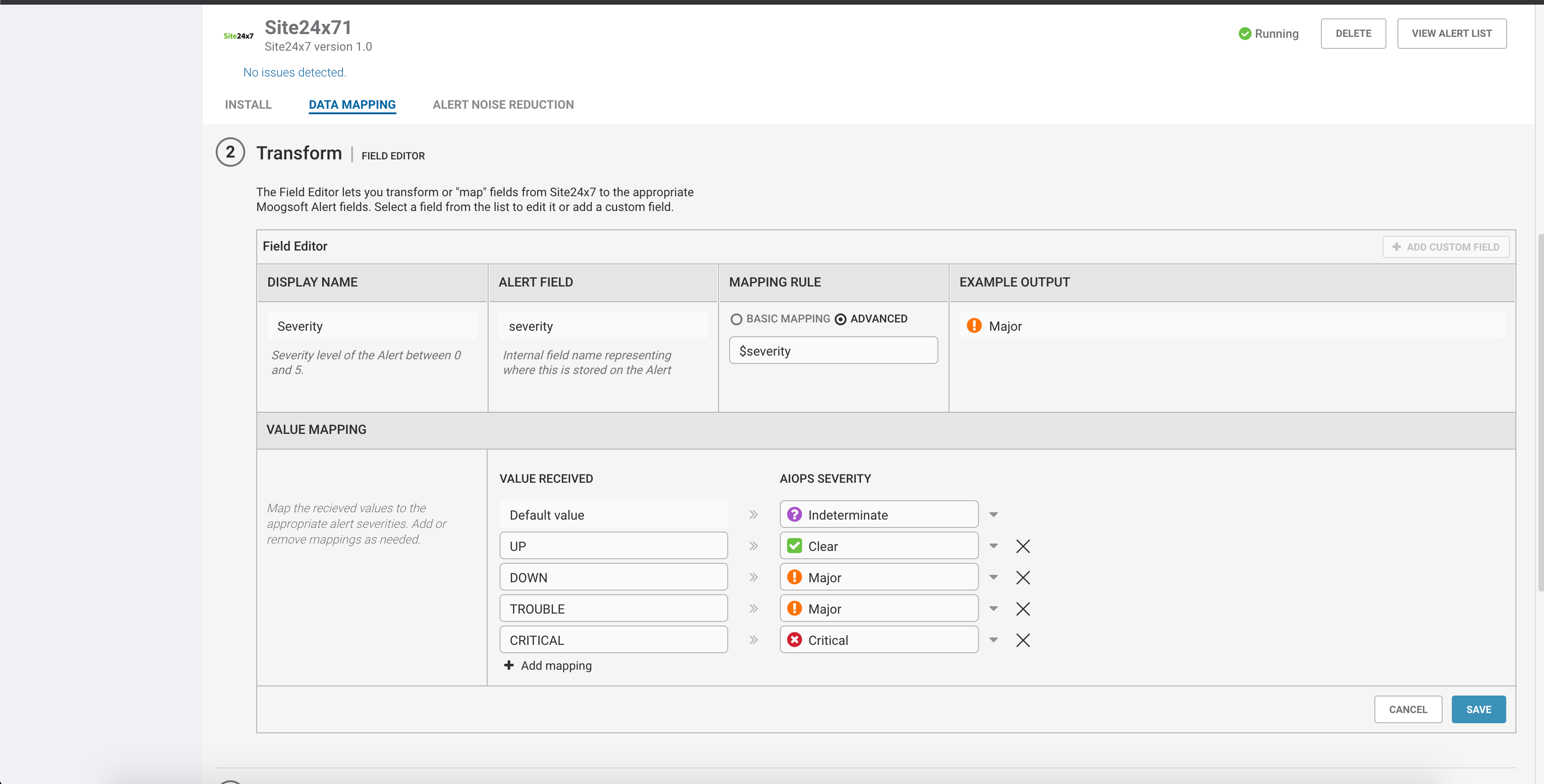Viewport: 1544px width, 784px height.
Task: Open the Major dropdown for DOWN row
Action: [x=993, y=577]
